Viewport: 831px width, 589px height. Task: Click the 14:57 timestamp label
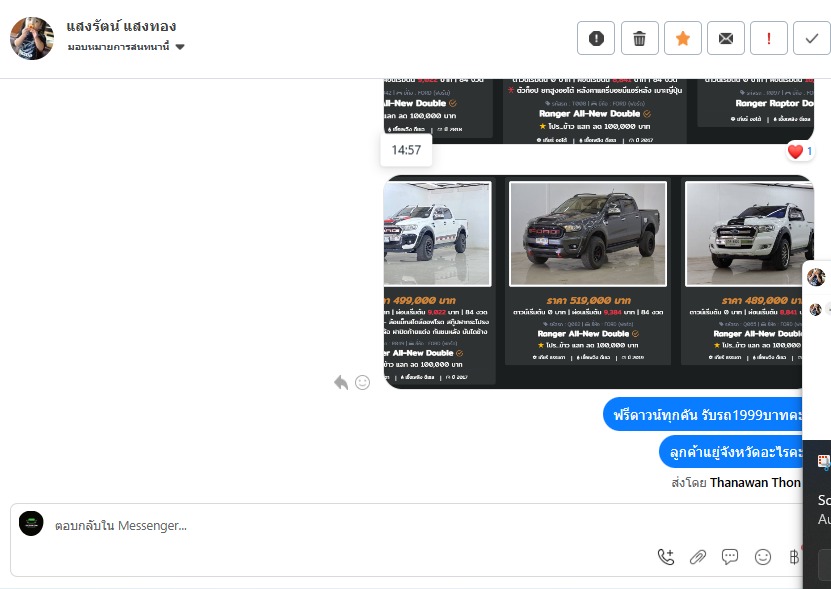406,150
